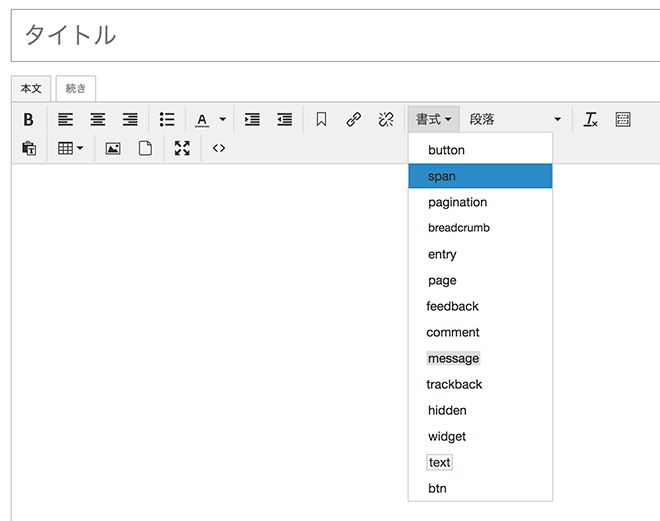Insert a bulleted list
Image resolution: width=660 pixels, height=521 pixels.
point(167,119)
